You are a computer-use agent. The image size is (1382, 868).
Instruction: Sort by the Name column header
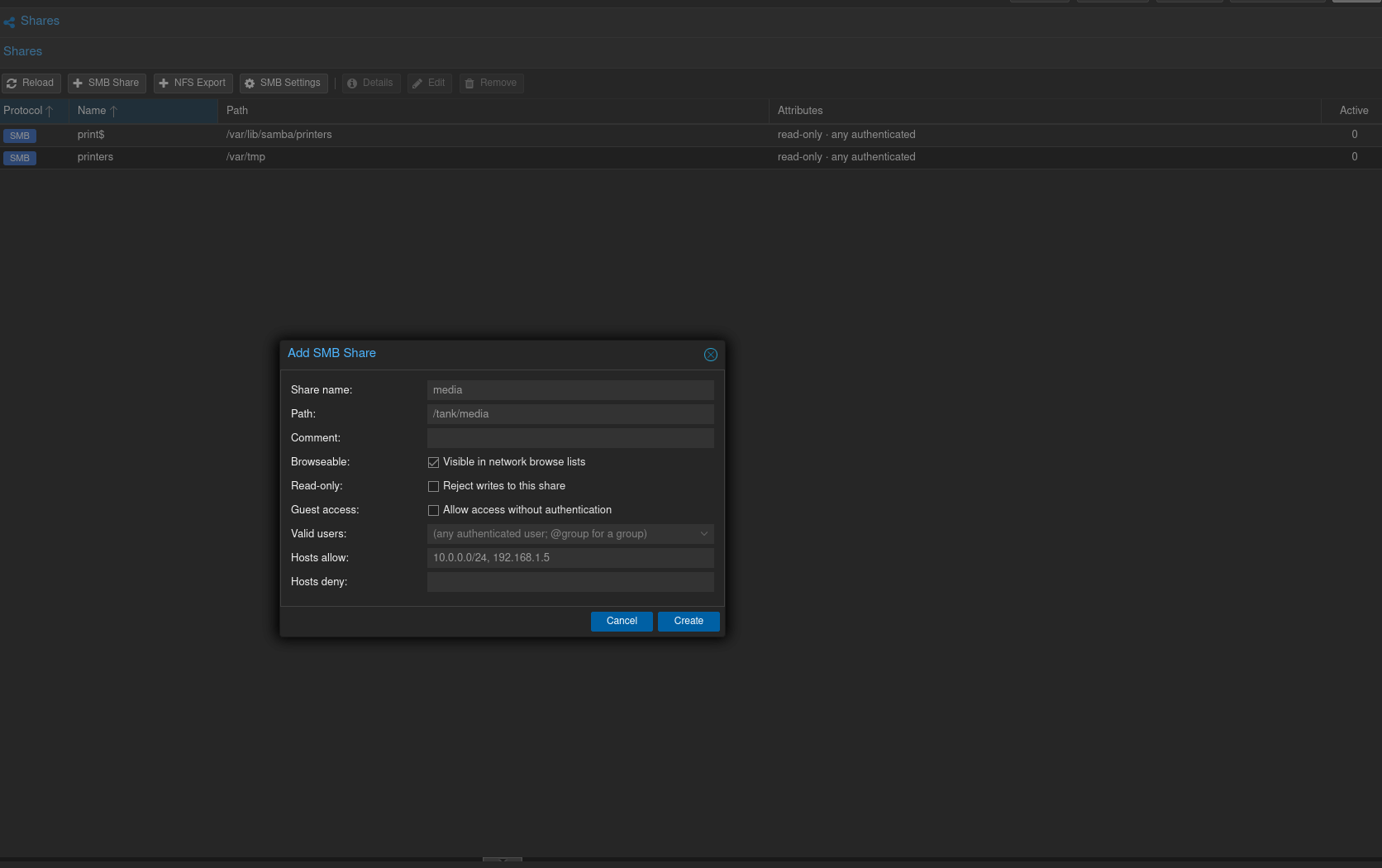point(143,111)
